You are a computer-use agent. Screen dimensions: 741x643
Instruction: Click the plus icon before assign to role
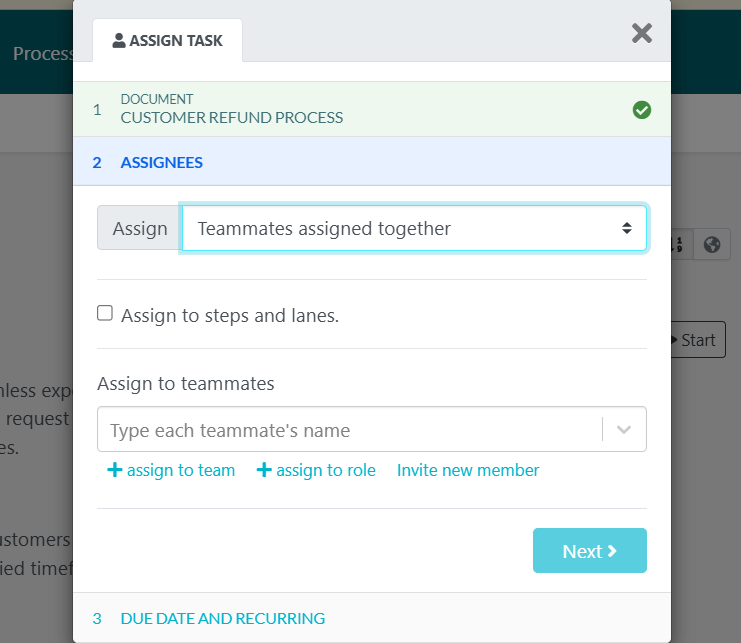click(264, 470)
